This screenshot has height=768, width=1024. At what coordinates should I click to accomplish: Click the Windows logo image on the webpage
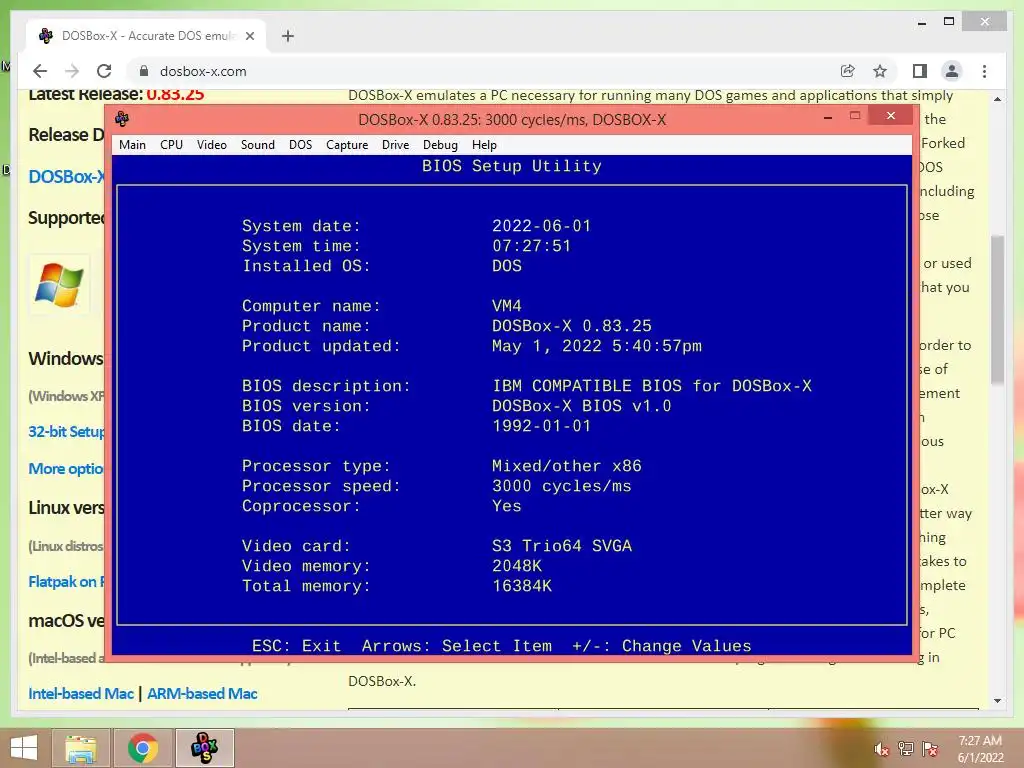coord(59,285)
